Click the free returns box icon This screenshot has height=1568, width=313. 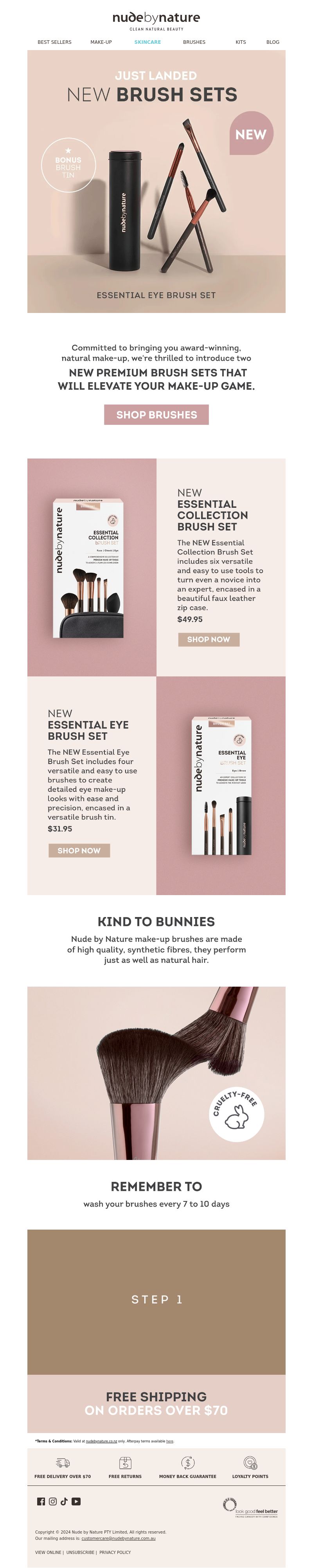point(125,1463)
